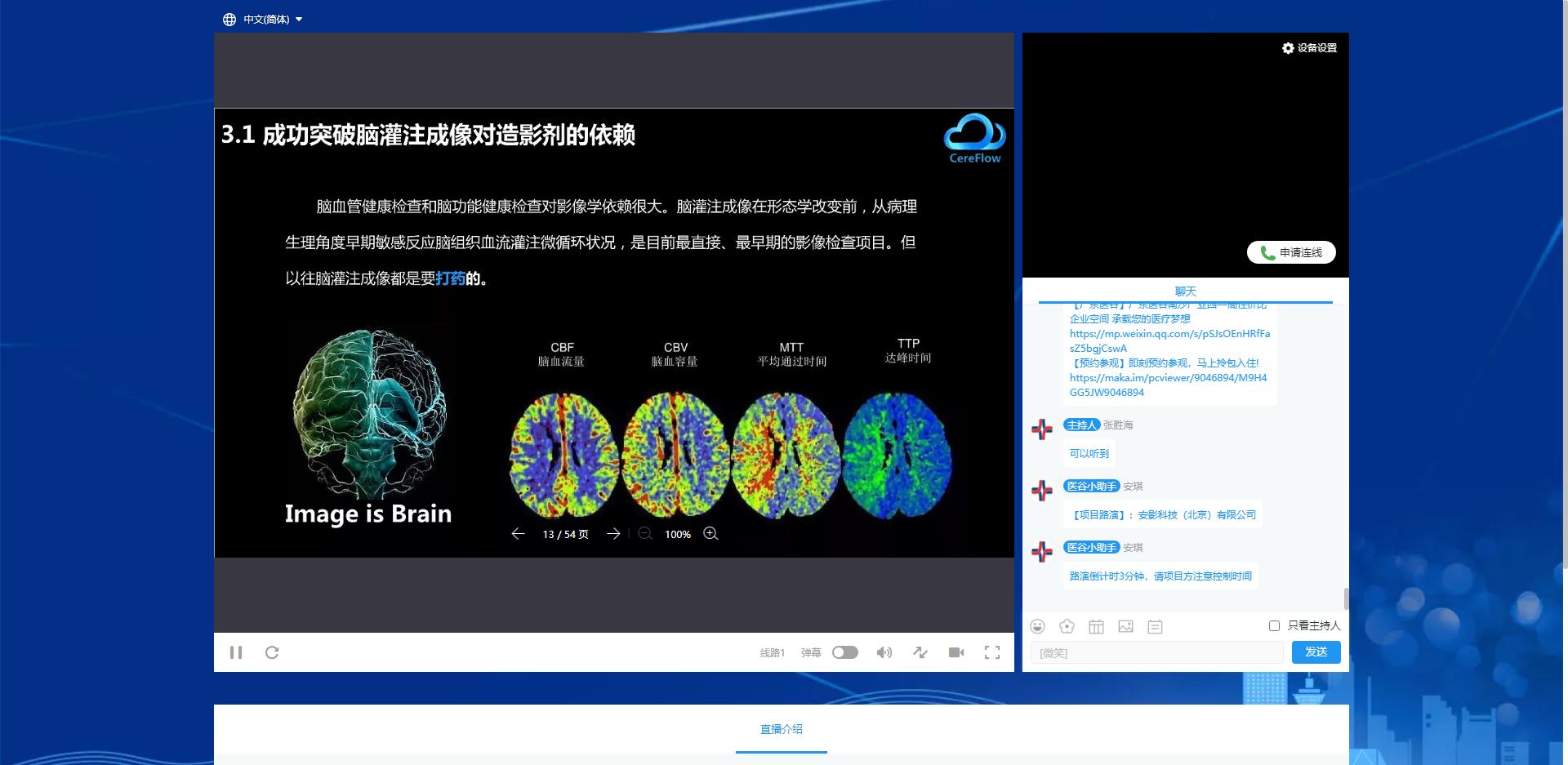
Task: Pause the live stream playback
Action: click(236, 652)
